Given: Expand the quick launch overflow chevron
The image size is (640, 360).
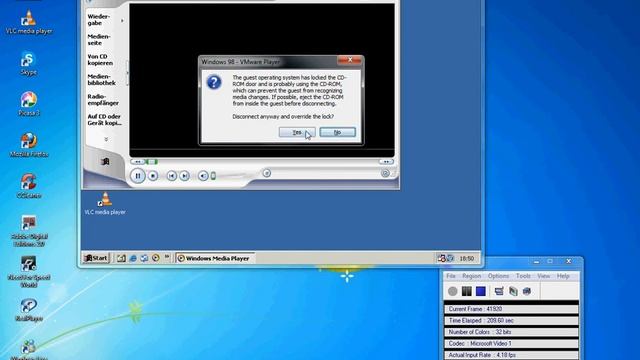Looking at the screenshot, I should point(167,257).
